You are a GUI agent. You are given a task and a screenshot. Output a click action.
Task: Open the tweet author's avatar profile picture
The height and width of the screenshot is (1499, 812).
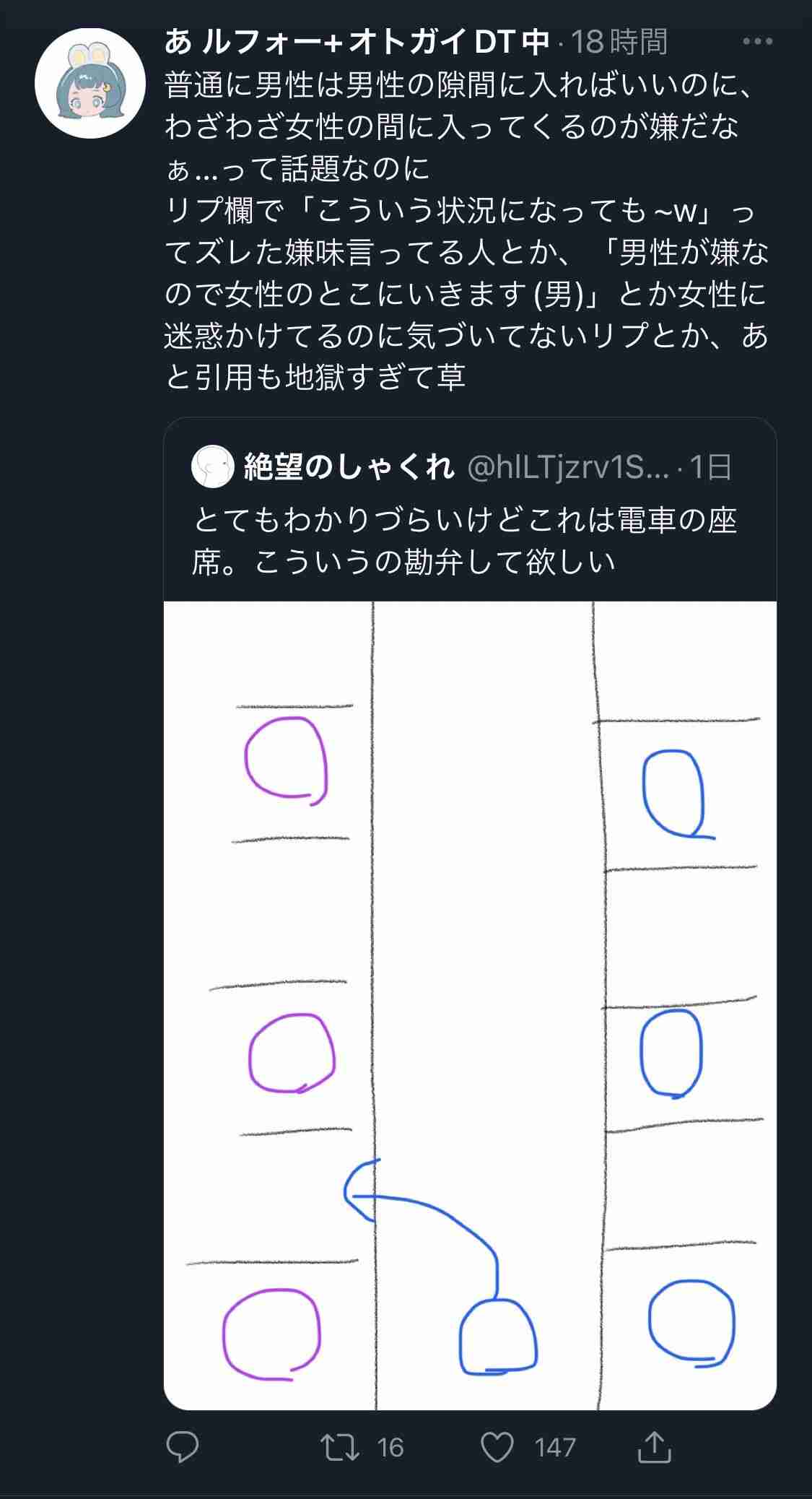point(90,83)
